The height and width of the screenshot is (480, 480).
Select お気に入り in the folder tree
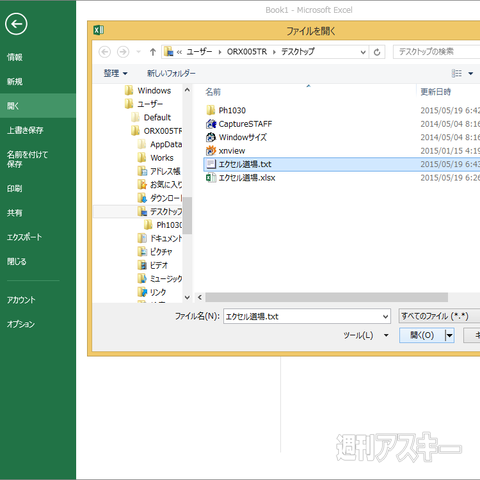click(160, 185)
